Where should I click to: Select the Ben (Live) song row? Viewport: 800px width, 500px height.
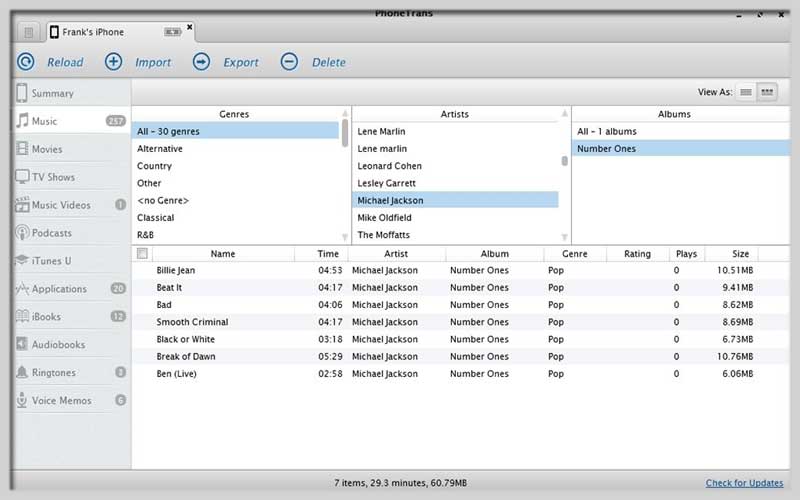[x=460, y=374]
